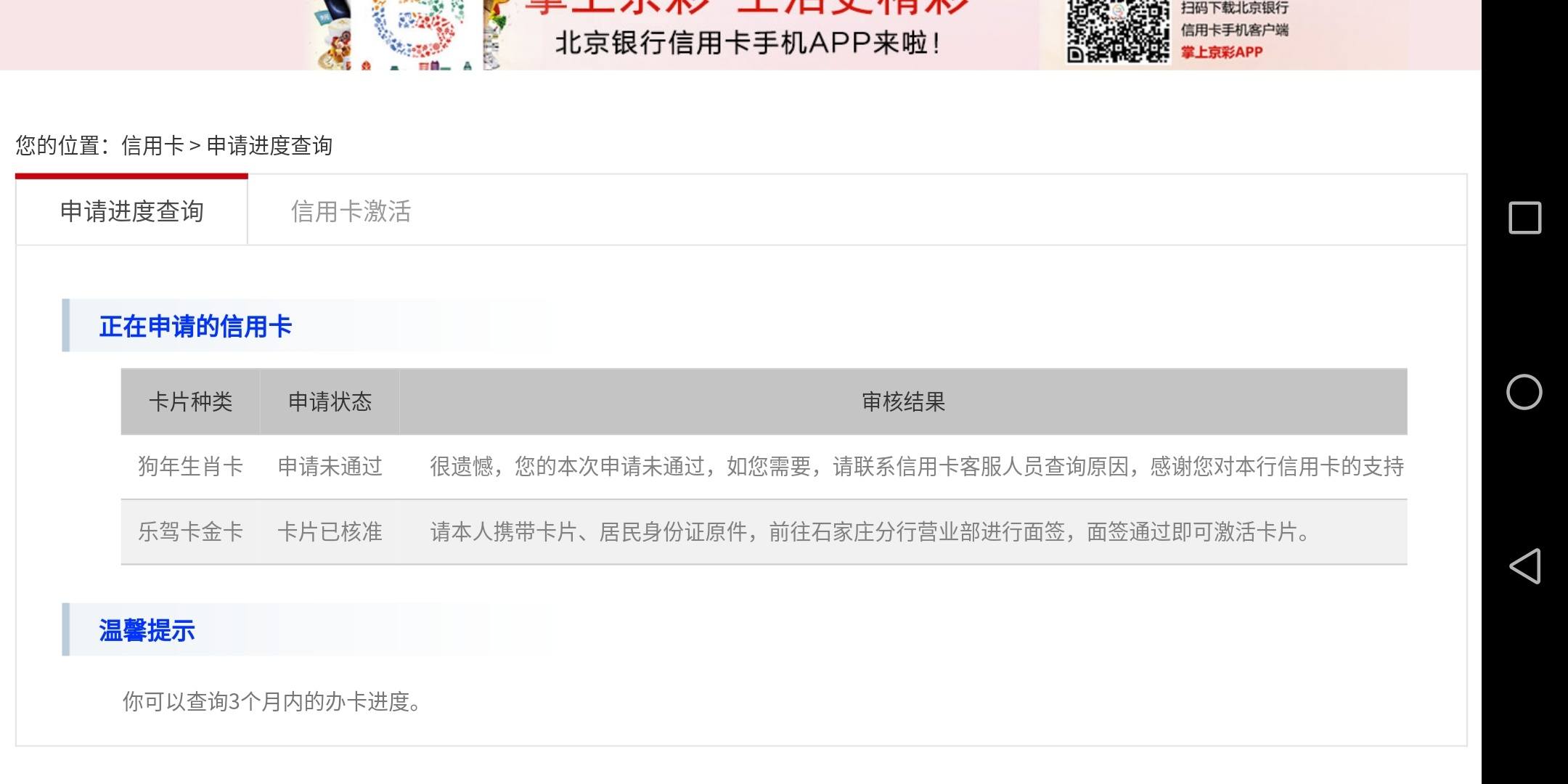Click the 卡片已核准 status cell
The image size is (1568, 784).
330,532
